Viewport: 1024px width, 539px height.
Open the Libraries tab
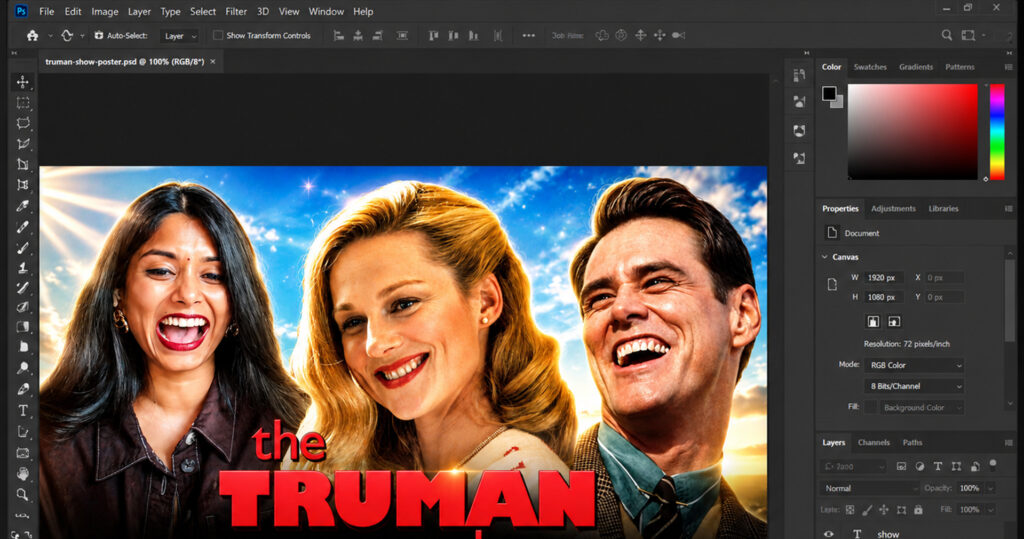coord(943,208)
